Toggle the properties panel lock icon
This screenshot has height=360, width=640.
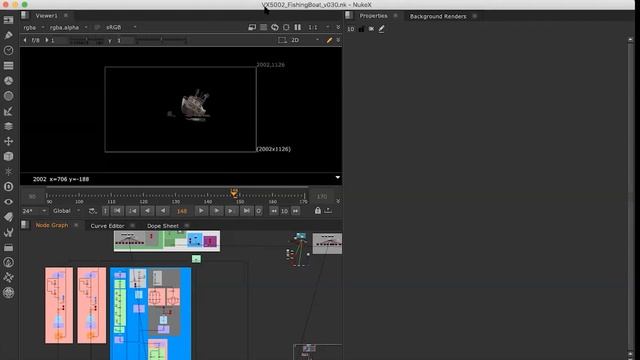(361, 29)
